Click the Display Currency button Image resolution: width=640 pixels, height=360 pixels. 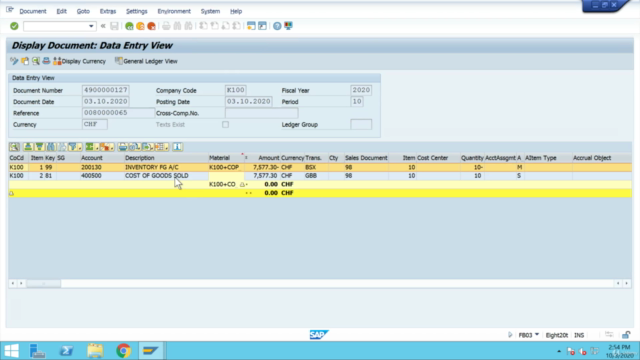point(80,61)
